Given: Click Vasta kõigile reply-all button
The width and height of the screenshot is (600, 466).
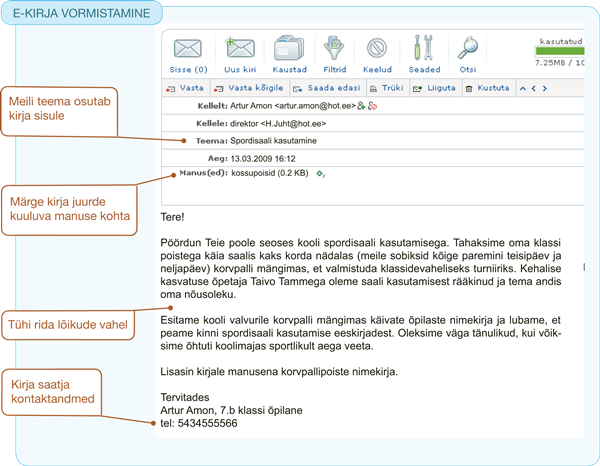Looking at the screenshot, I should [x=249, y=88].
